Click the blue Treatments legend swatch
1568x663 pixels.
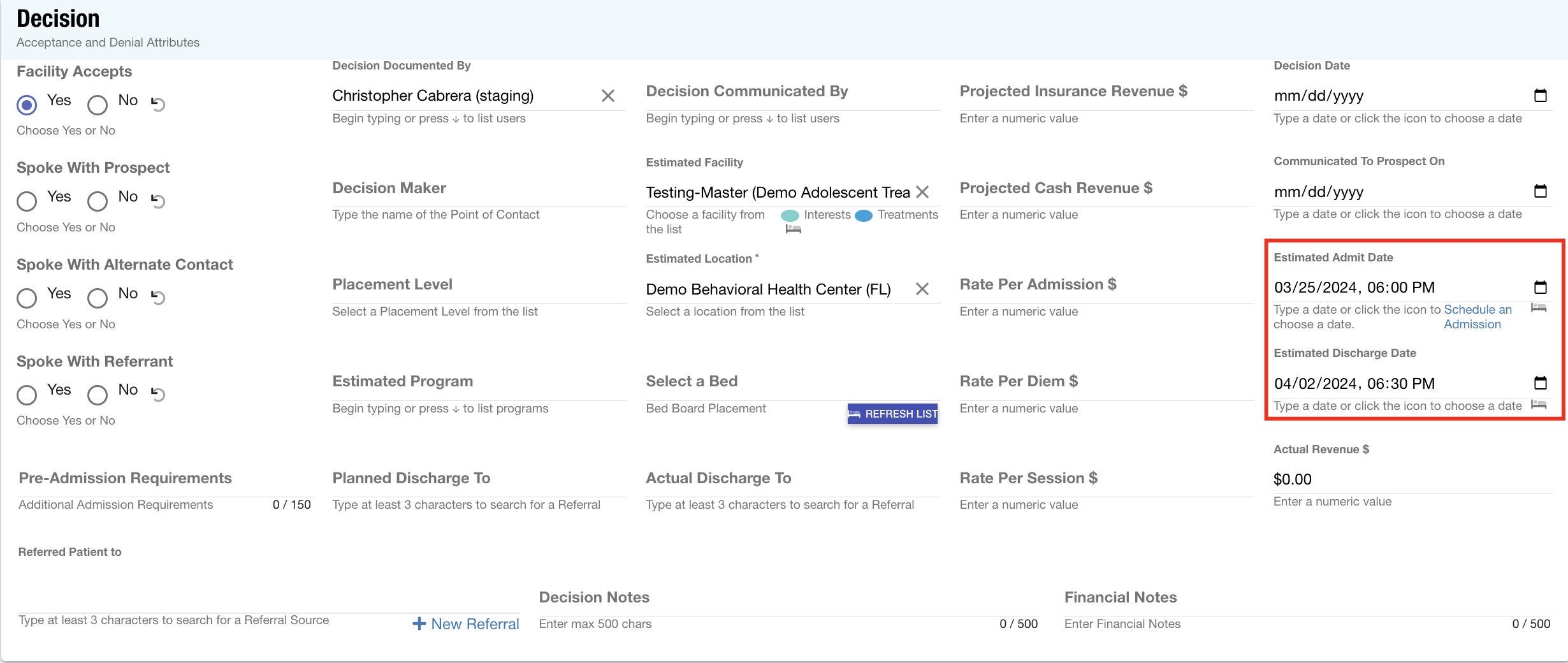[x=863, y=215]
